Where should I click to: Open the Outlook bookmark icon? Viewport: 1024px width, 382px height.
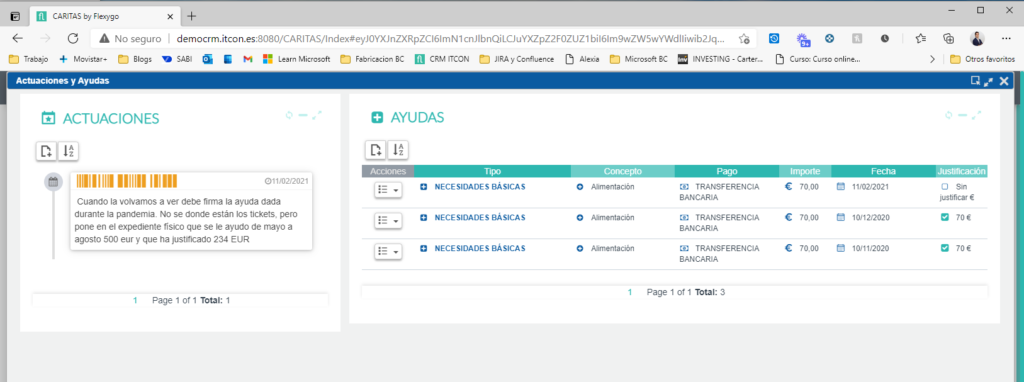click(x=208, y=59)
